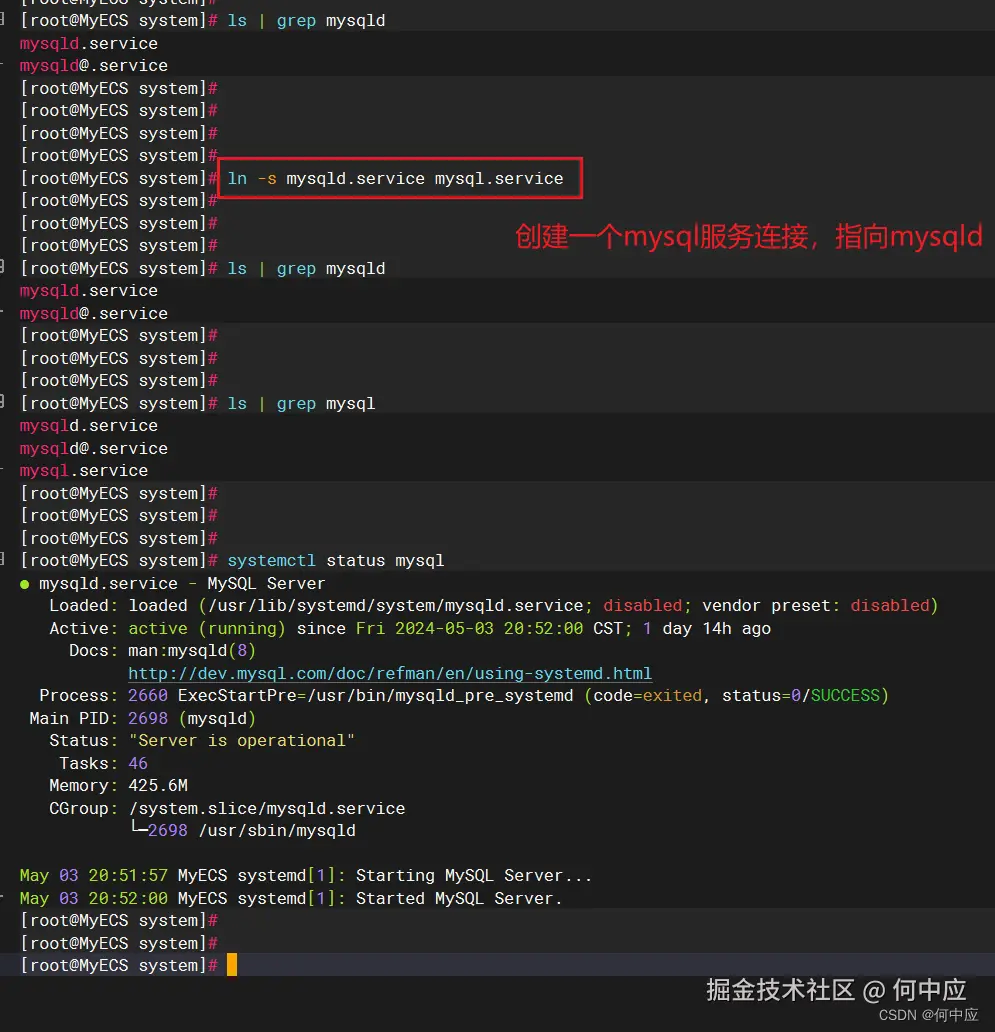The image size is (995, 1032).
Task: Click the '2024-05-03 20:52:00' start time
Action: 489,629
